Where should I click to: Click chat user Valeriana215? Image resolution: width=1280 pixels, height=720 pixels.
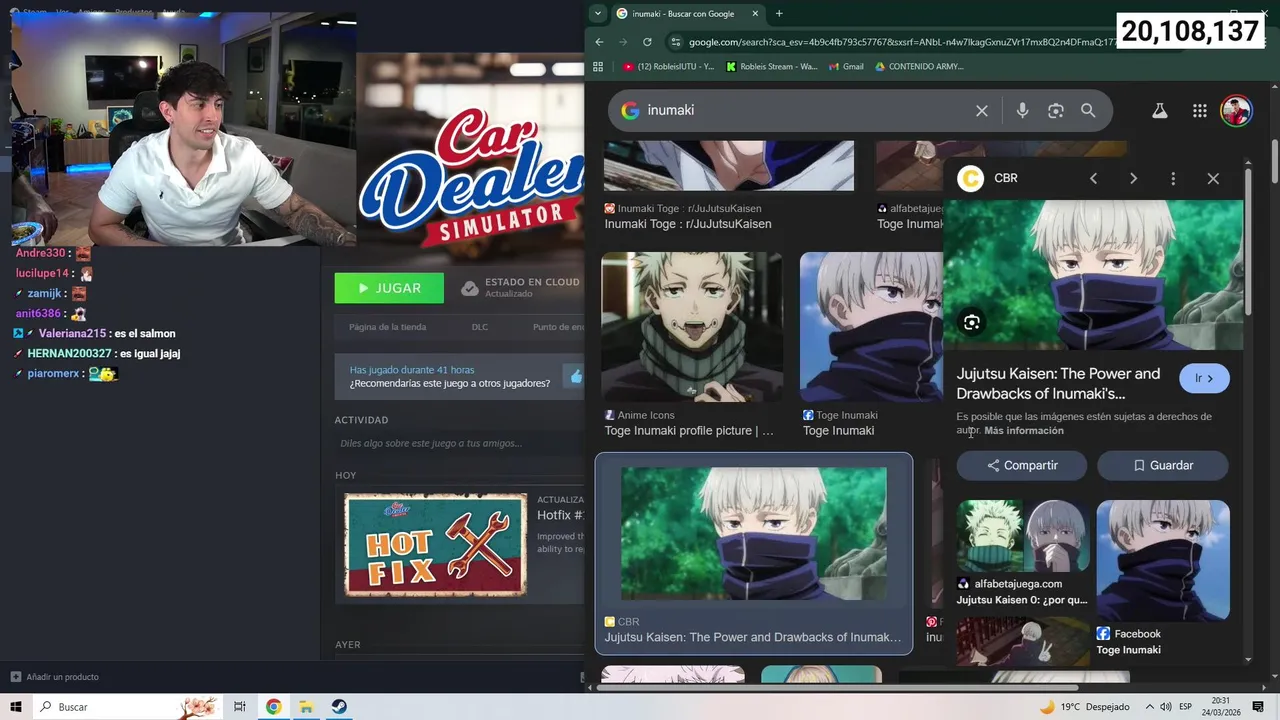click(72, 333)
